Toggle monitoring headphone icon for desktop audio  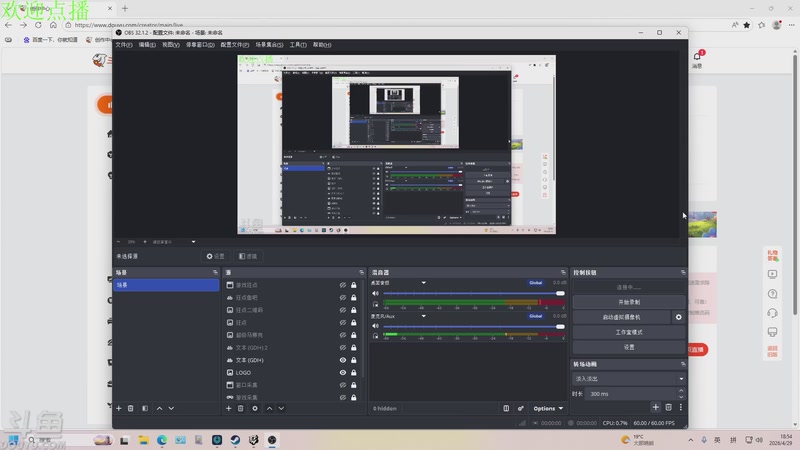(376, 304)
